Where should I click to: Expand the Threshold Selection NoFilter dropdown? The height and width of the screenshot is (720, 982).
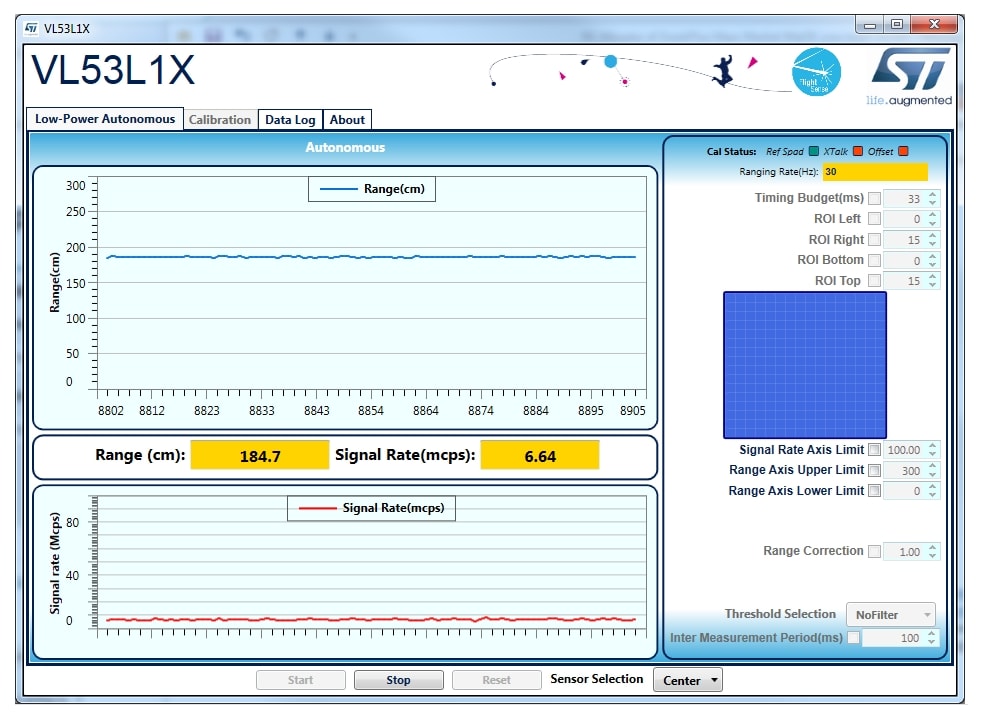pyautogui.click(x=890, y=615)
